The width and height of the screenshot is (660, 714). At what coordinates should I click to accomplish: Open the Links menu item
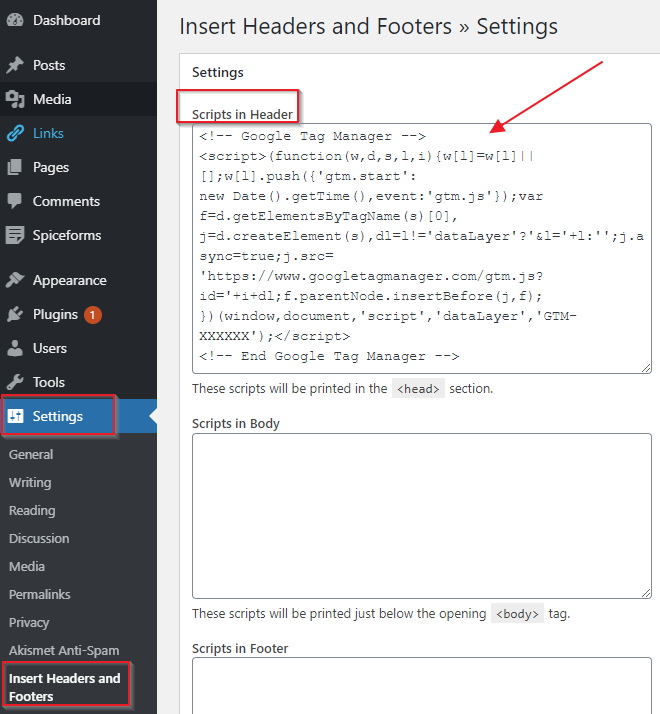[78, 133]
